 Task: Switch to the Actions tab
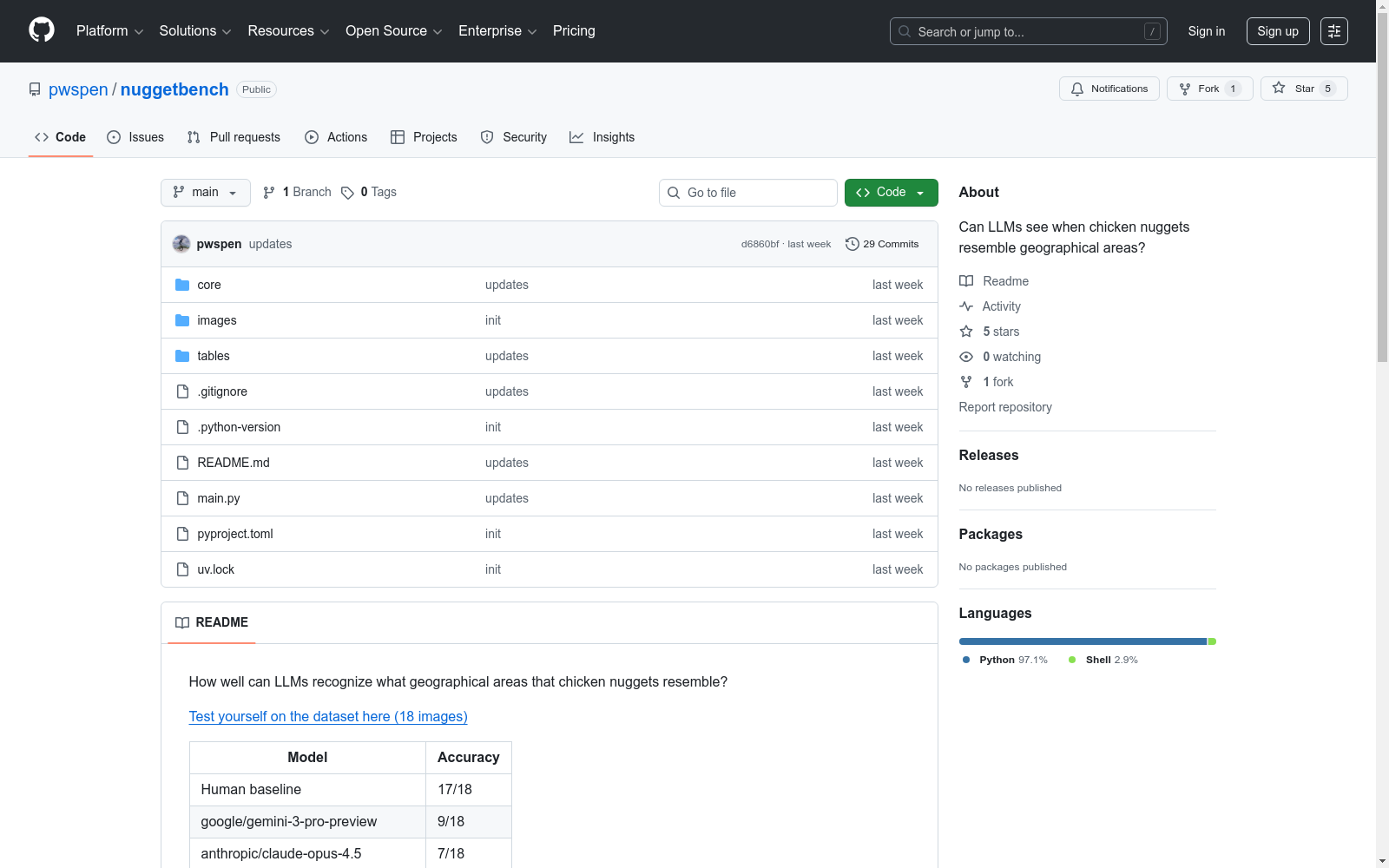[336, 137]
